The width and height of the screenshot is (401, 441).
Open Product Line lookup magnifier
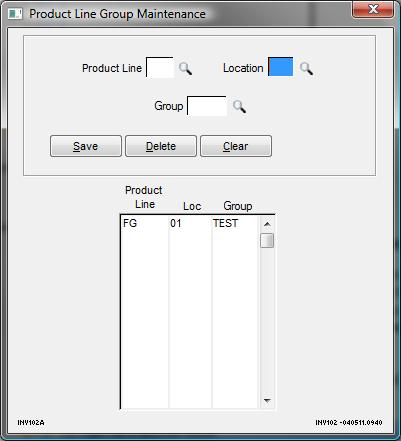point(185,68)
